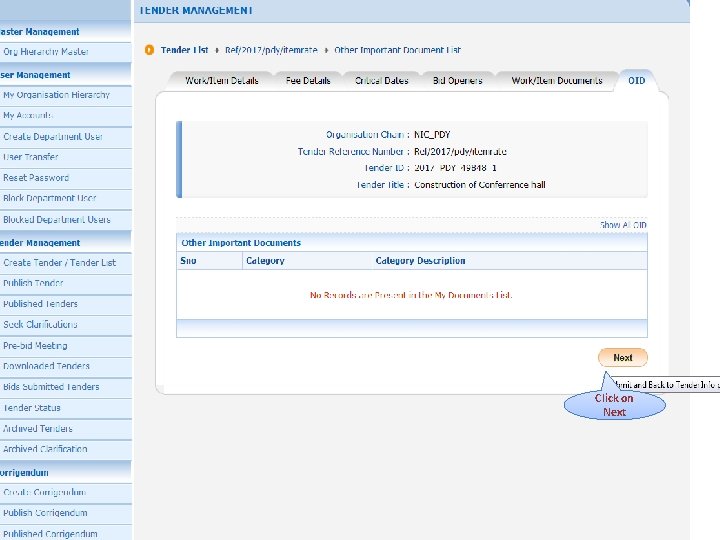Click the Tender ID value 2017_PDY_49848_1
The image size is (720, 540).
(455, 168)
